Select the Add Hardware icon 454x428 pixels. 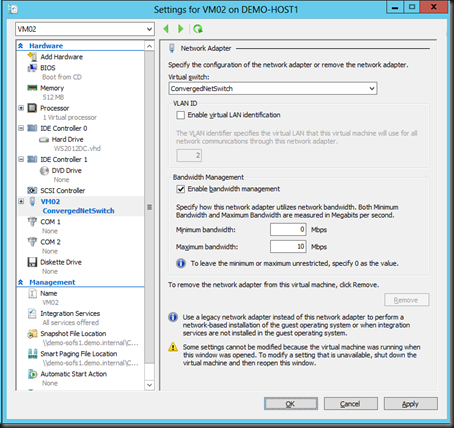(32, 57)
